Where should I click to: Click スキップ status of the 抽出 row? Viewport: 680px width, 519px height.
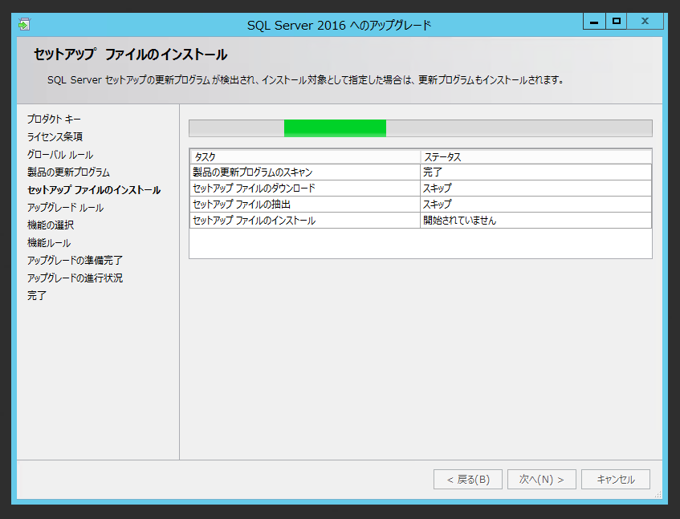(536, 204)
